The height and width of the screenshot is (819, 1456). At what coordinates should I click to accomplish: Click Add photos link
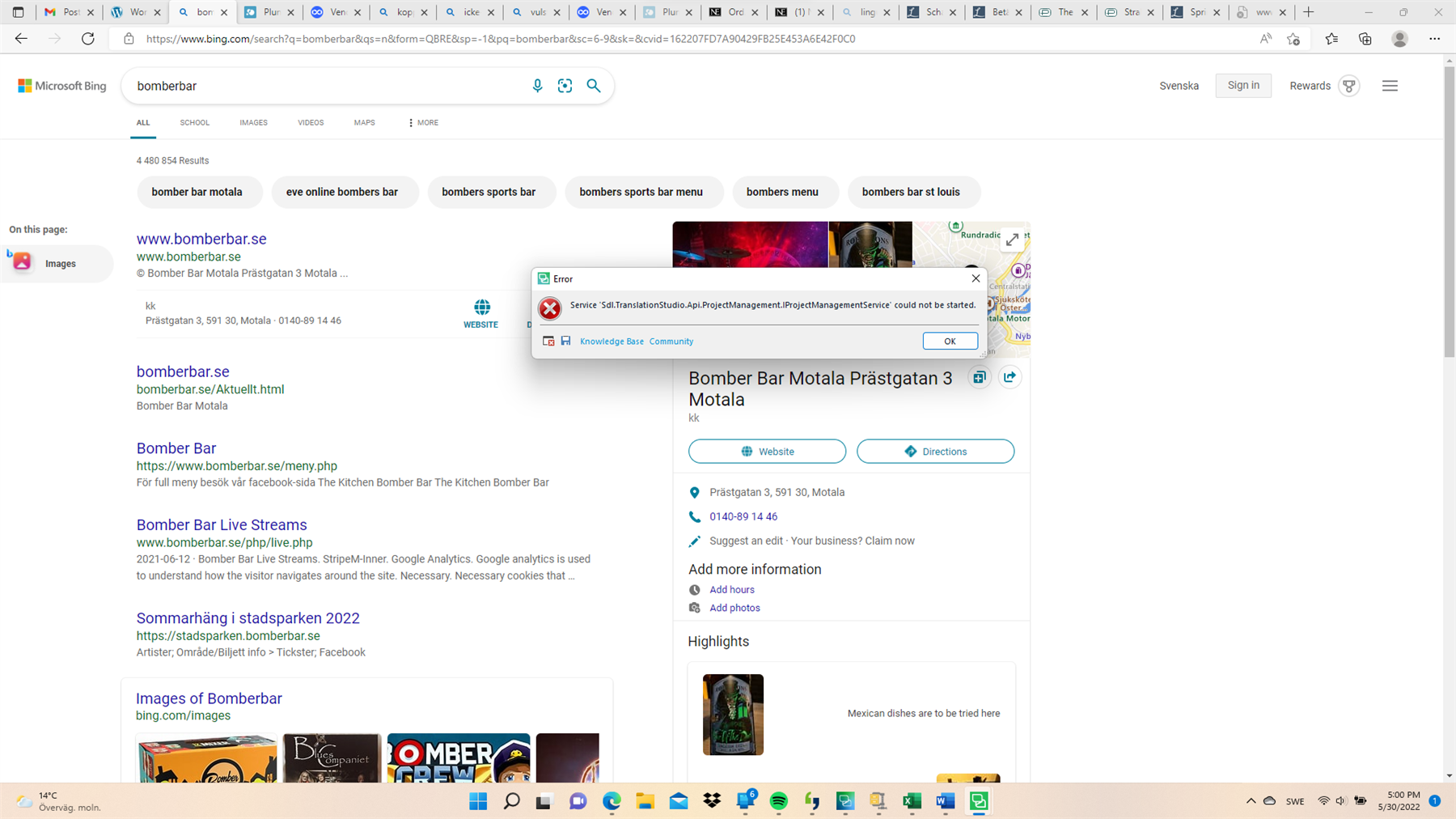pyautogui.click(x=734, y=608)
